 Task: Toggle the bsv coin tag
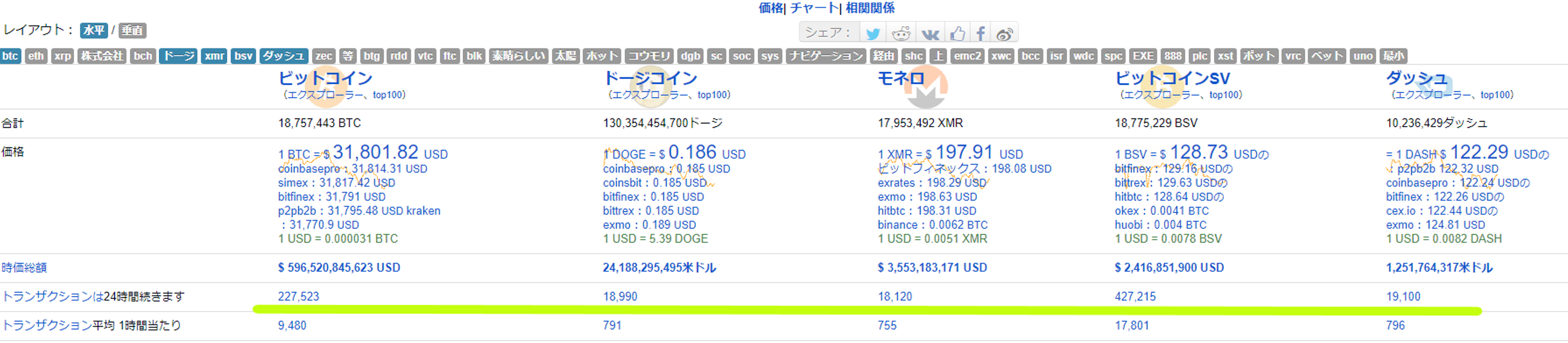(x=244, y=56)
